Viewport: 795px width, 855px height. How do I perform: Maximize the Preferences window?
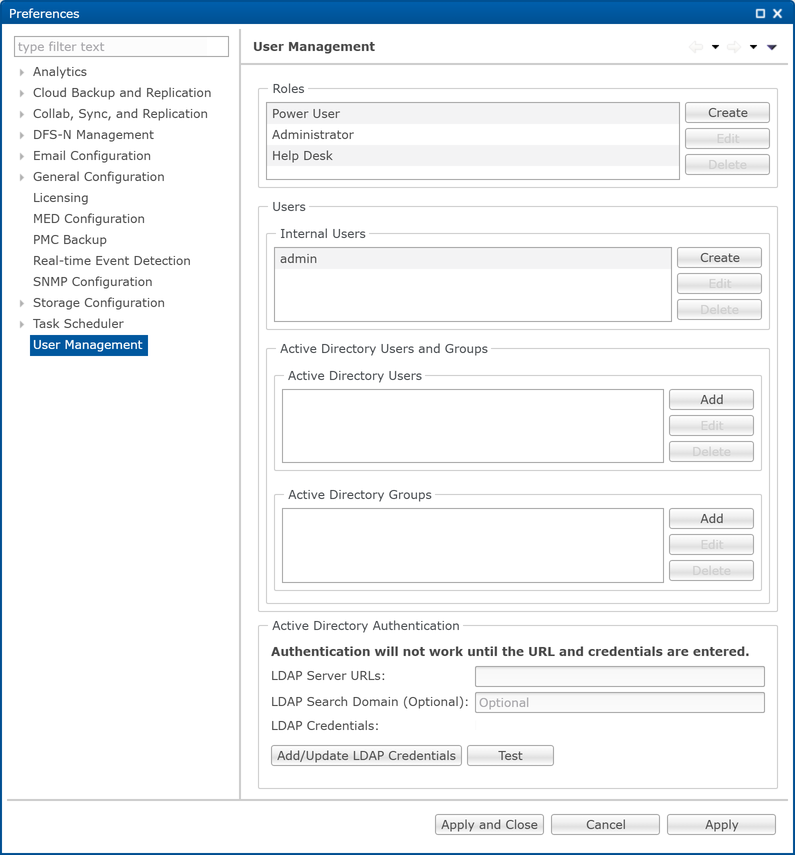click(760, 14)
